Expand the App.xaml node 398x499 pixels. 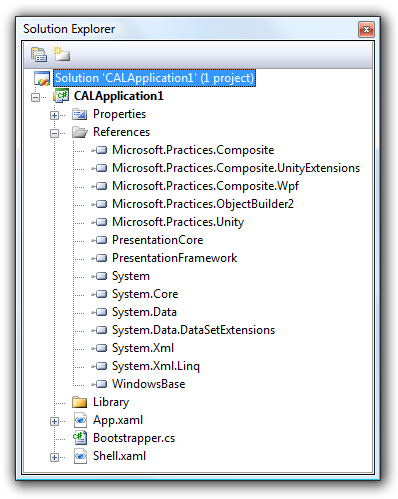tap(54, 421)
